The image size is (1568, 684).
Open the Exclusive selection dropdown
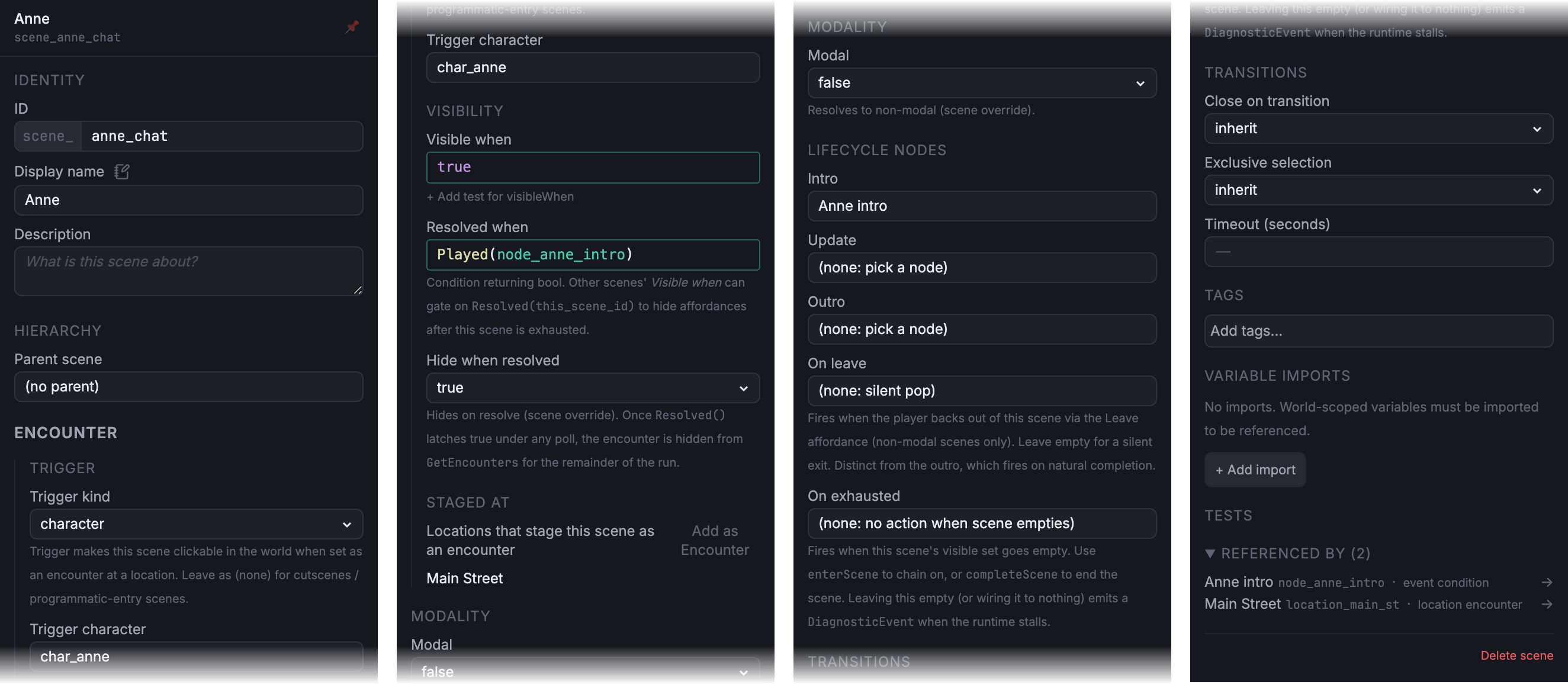(x=1378, y=190)
